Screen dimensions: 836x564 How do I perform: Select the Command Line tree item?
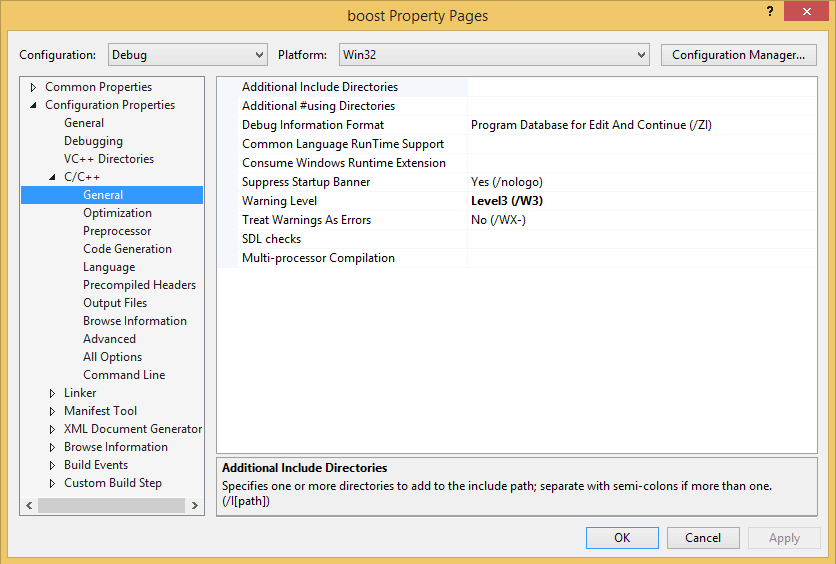tap(124, 375)
